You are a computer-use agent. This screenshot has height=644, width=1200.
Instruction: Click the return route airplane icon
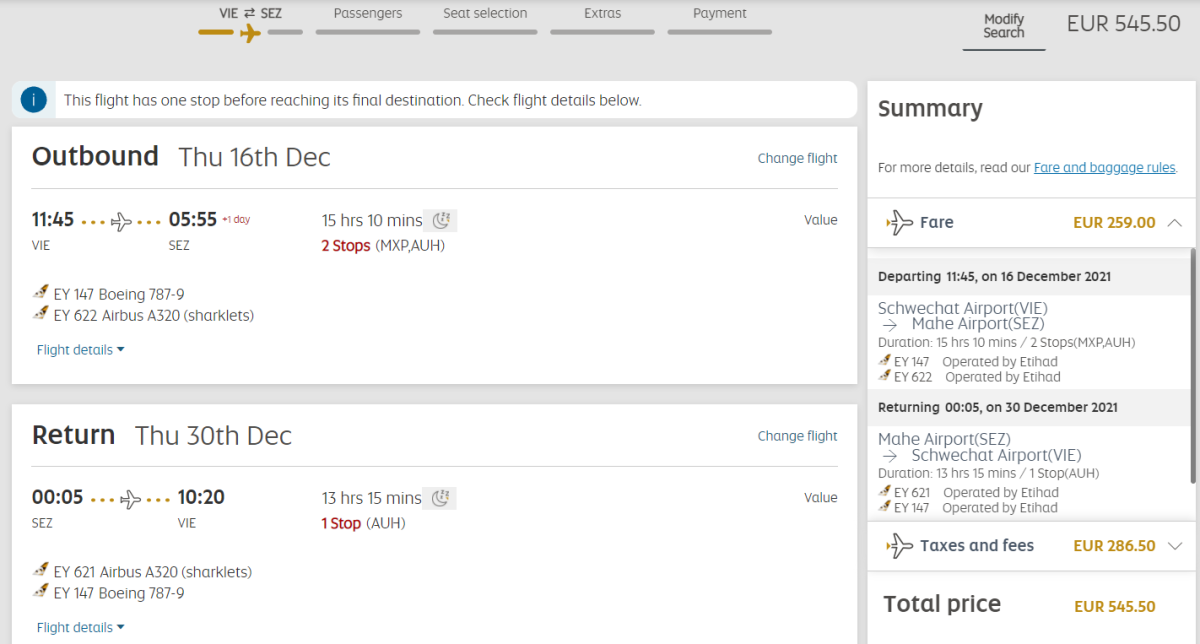point(131,499)
